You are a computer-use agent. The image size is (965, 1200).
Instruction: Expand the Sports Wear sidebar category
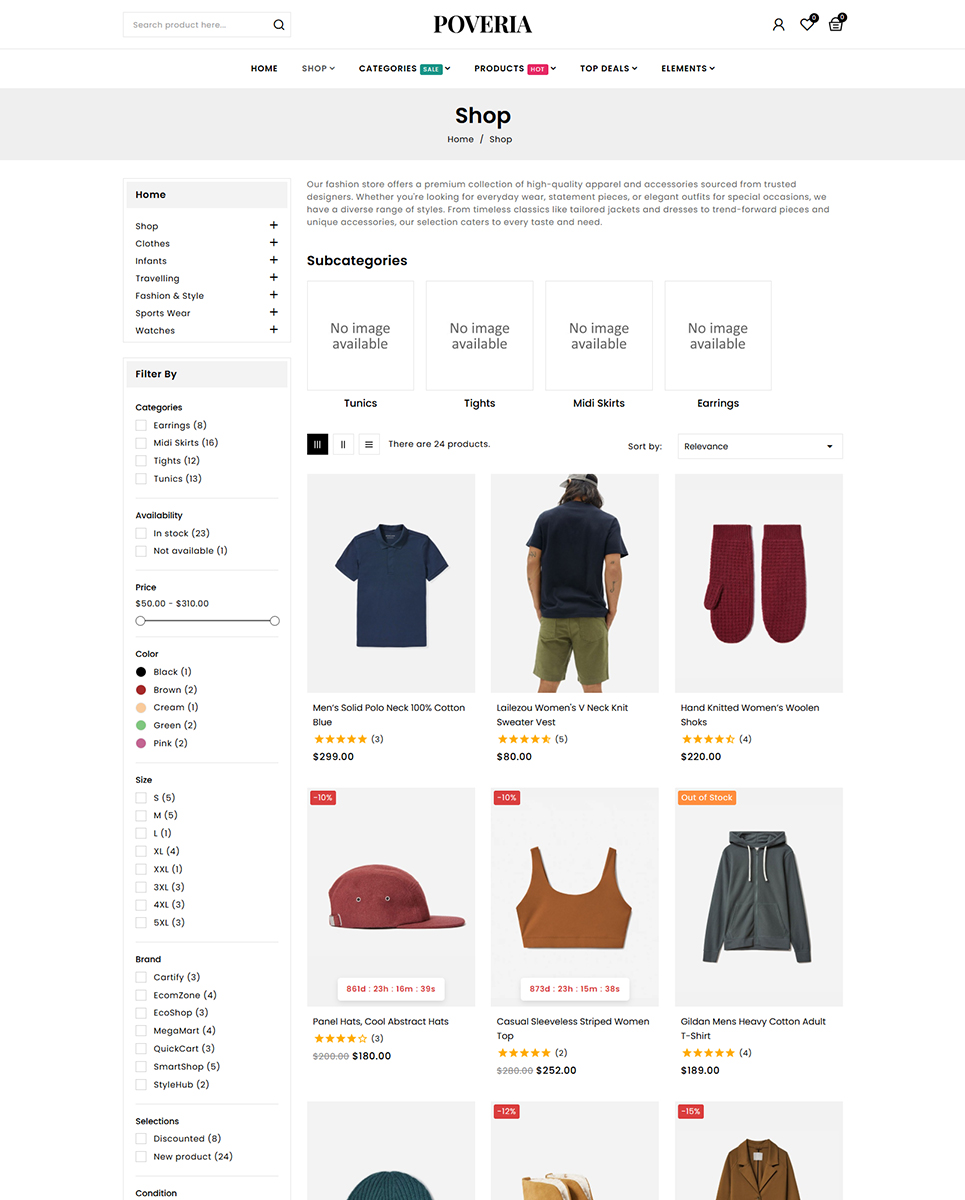coord(273,312)
